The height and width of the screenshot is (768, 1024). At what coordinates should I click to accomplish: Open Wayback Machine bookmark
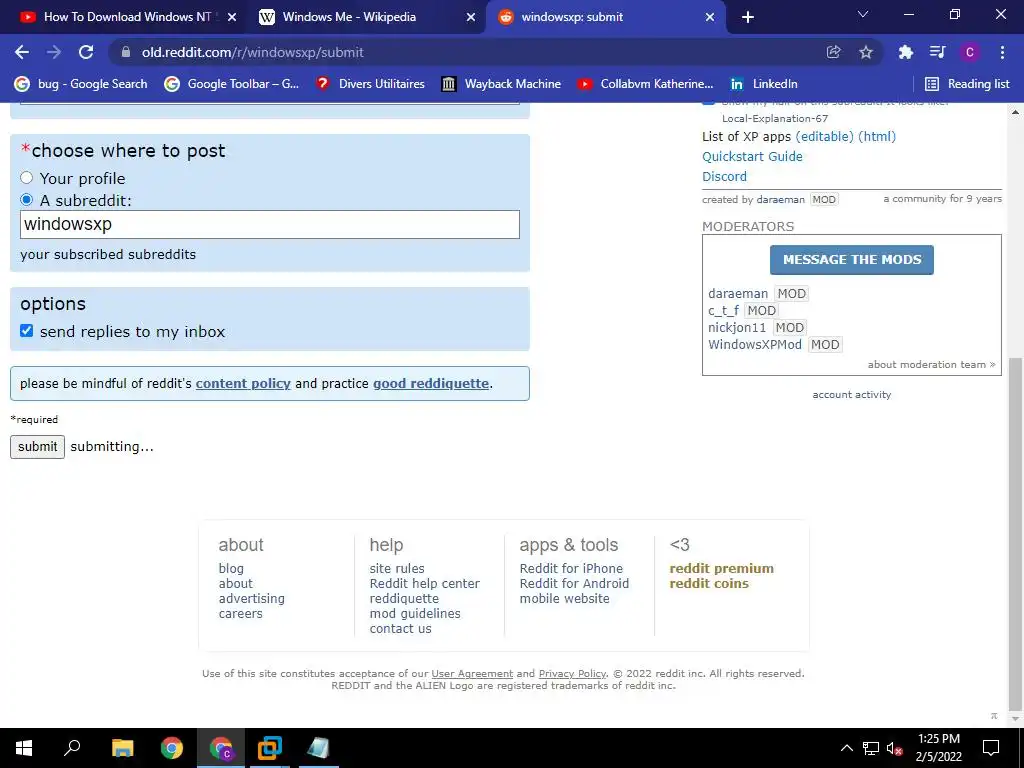pyautogui.click(x=502, y=84)
